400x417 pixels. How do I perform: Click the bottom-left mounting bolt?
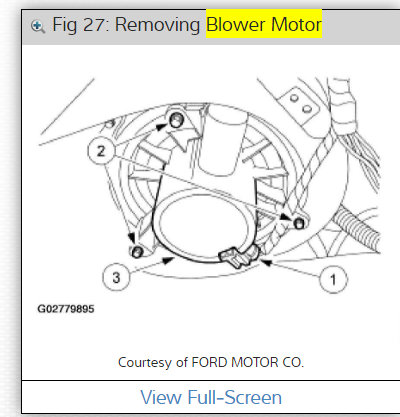click(137, 252)
